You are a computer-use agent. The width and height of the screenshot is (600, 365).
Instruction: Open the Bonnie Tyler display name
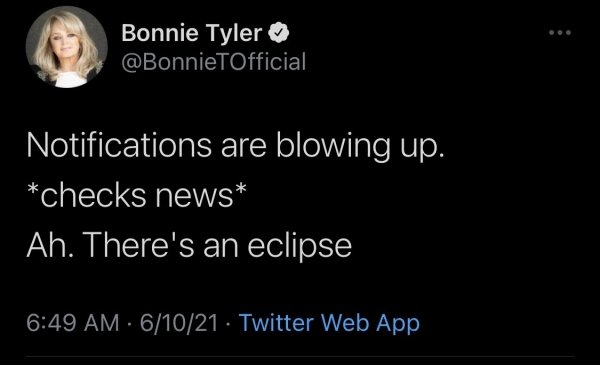click(192, 33)
